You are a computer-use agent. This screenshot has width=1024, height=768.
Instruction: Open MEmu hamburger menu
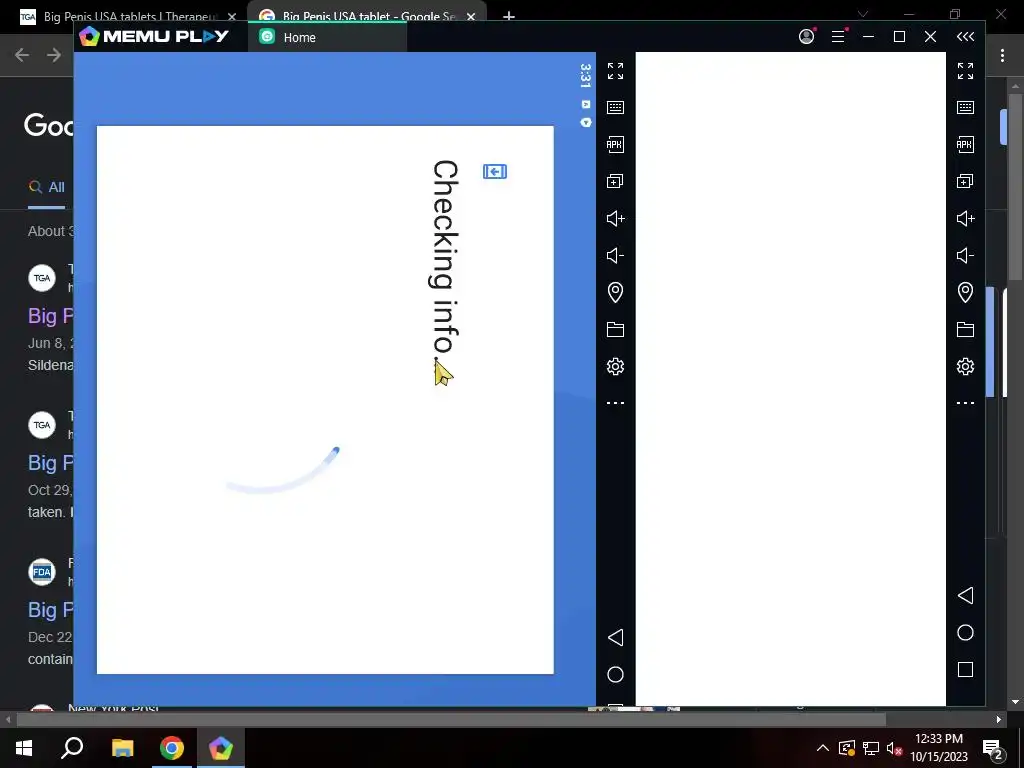click(839, 36)
